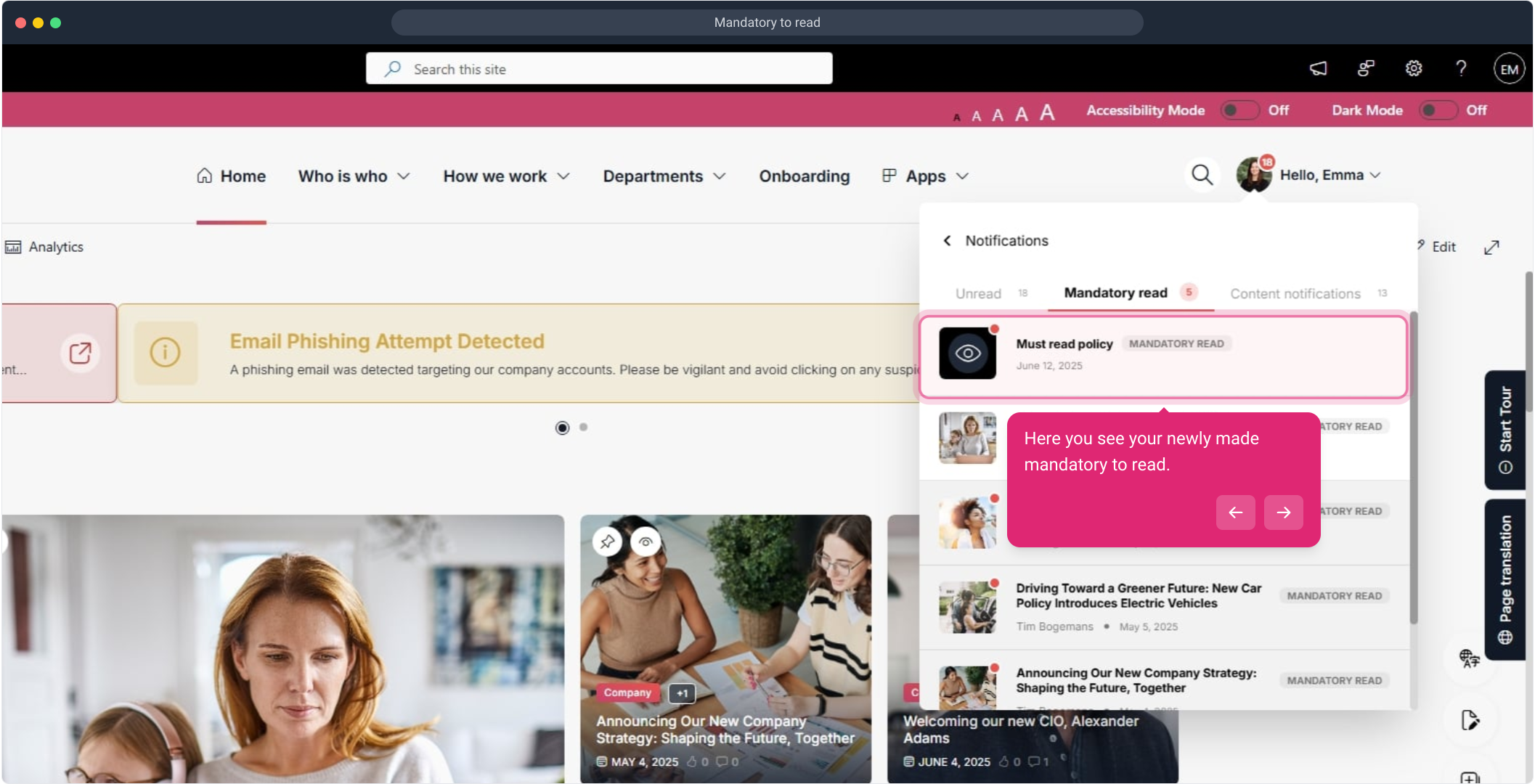1535x784 pixels.
Task: Toggle Dark Mode switch
Action: [1438, 110]
